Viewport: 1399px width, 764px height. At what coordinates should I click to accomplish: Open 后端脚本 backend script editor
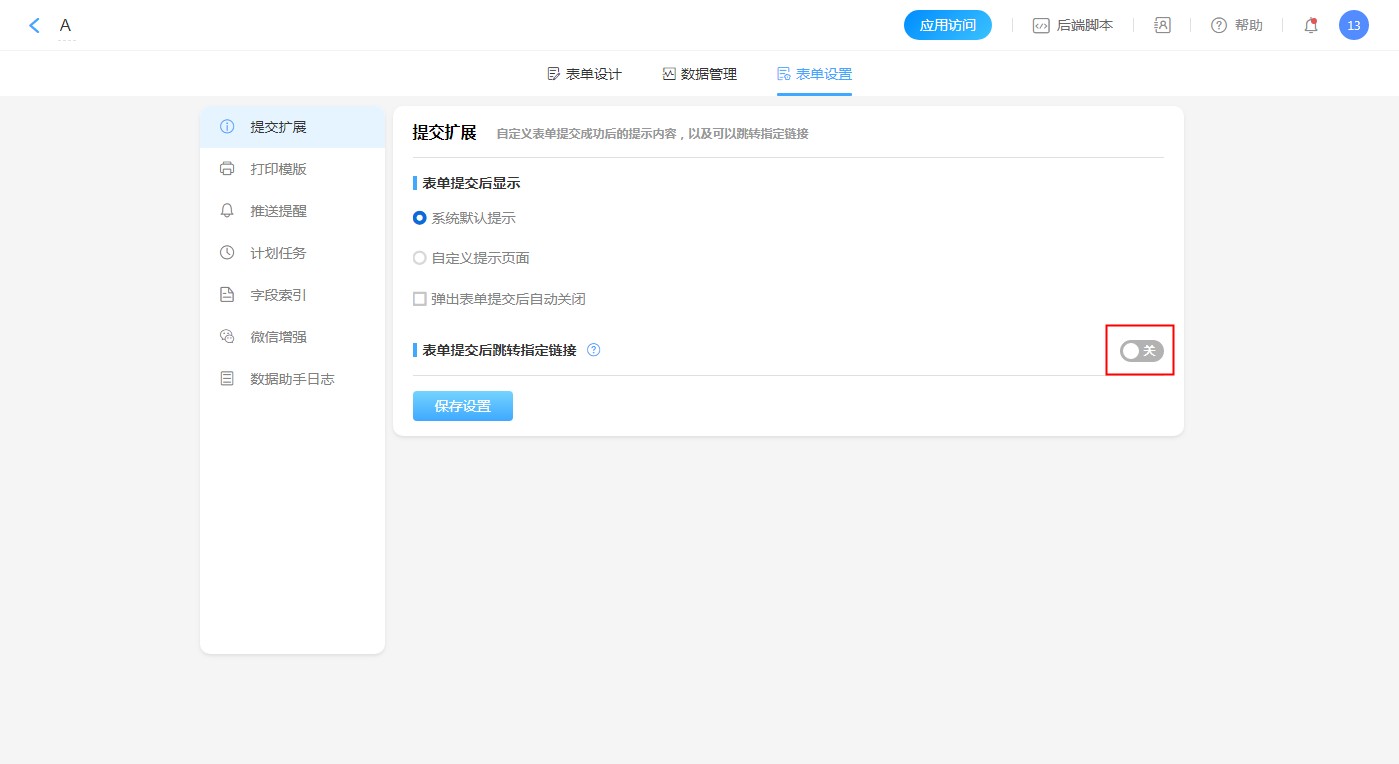(1073, 26)
